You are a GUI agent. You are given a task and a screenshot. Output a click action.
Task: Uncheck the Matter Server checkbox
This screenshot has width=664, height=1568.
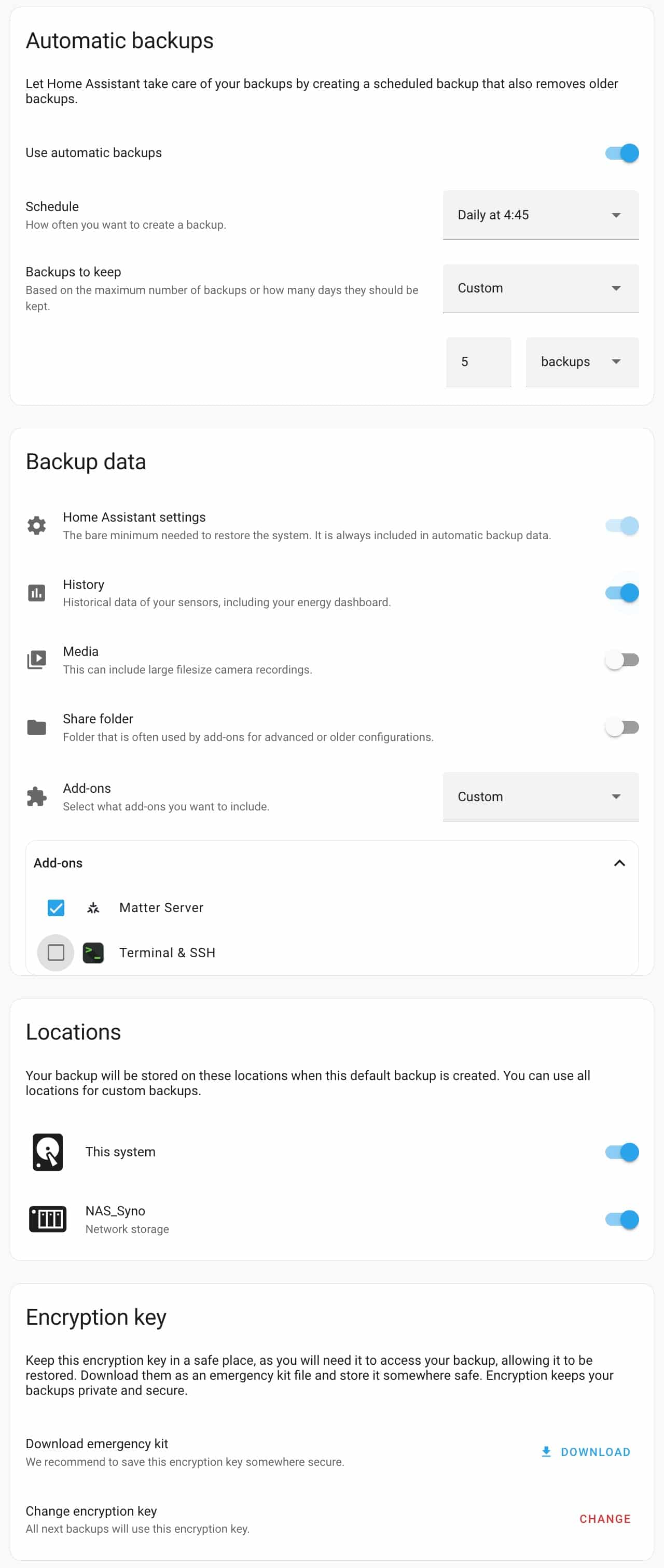(56, 907)
